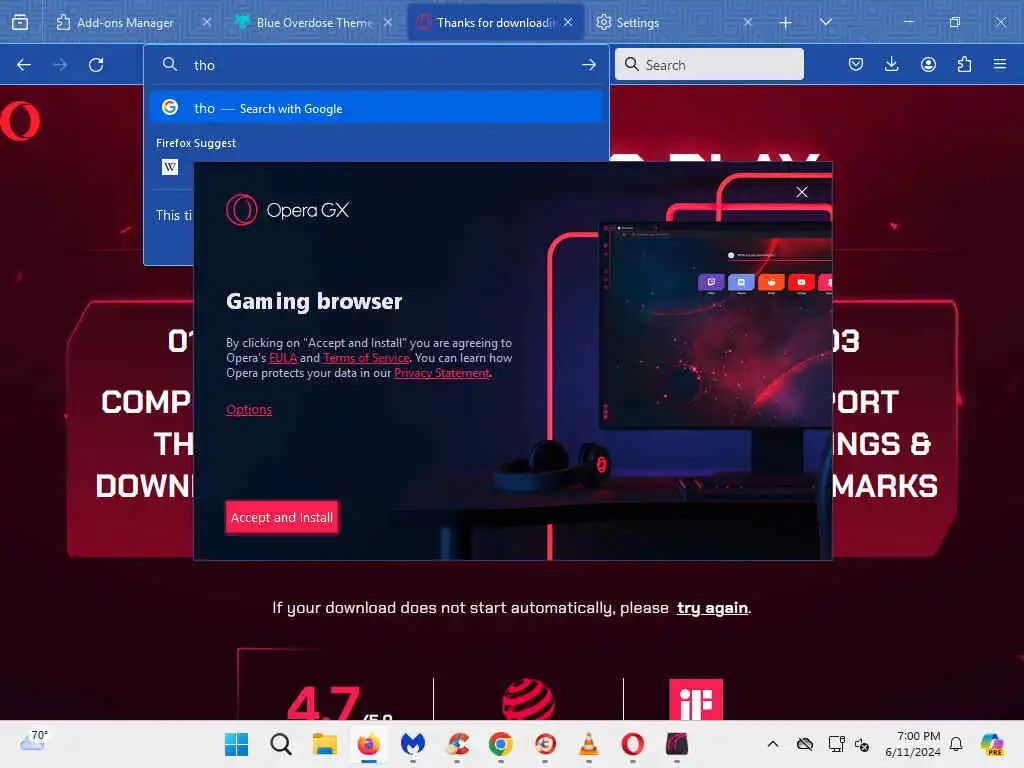The width and height of the screenshot is (1024, 768).
Task: Open the Privacy Statement link
Action: click(441, 373)
